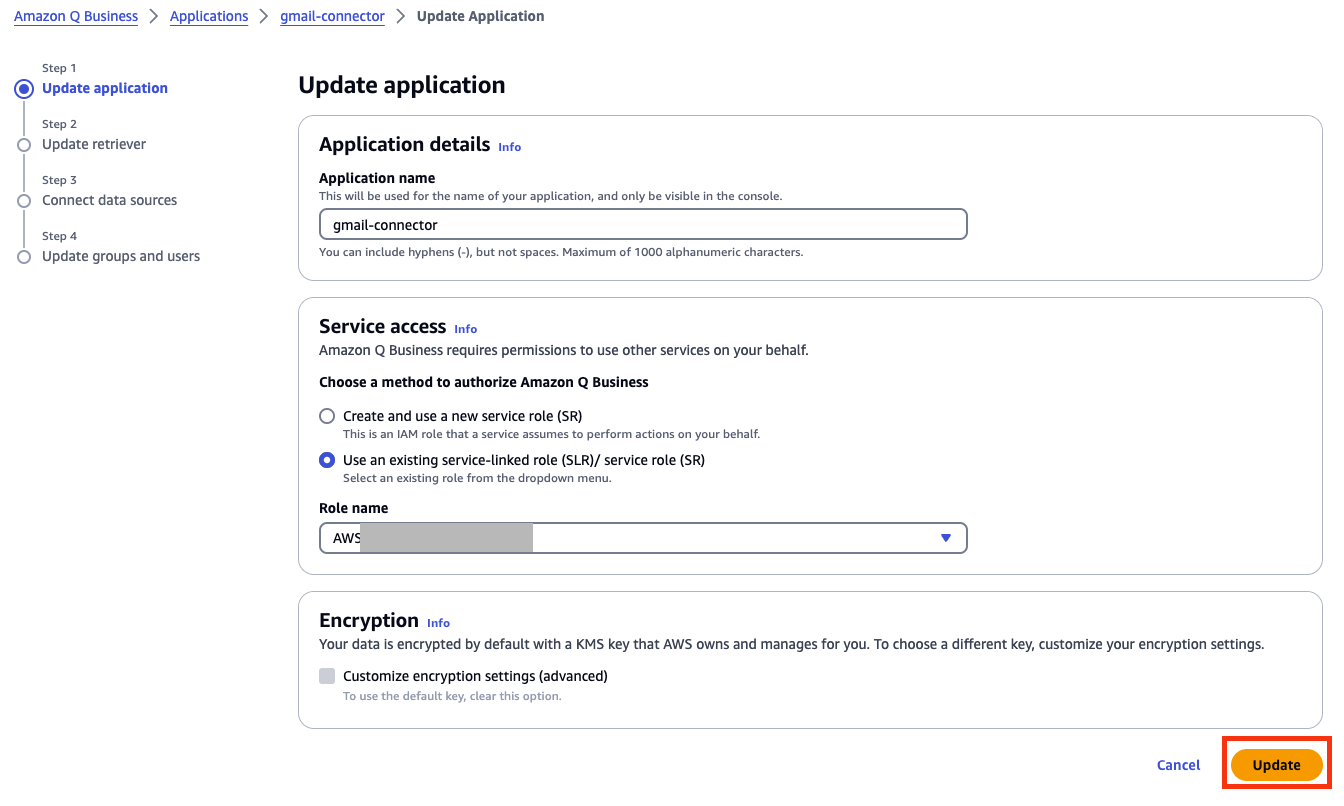Screen dimensions: 1344x806
Task: Enable Customize encryption settings checkbox
Action: click(327, 676)
